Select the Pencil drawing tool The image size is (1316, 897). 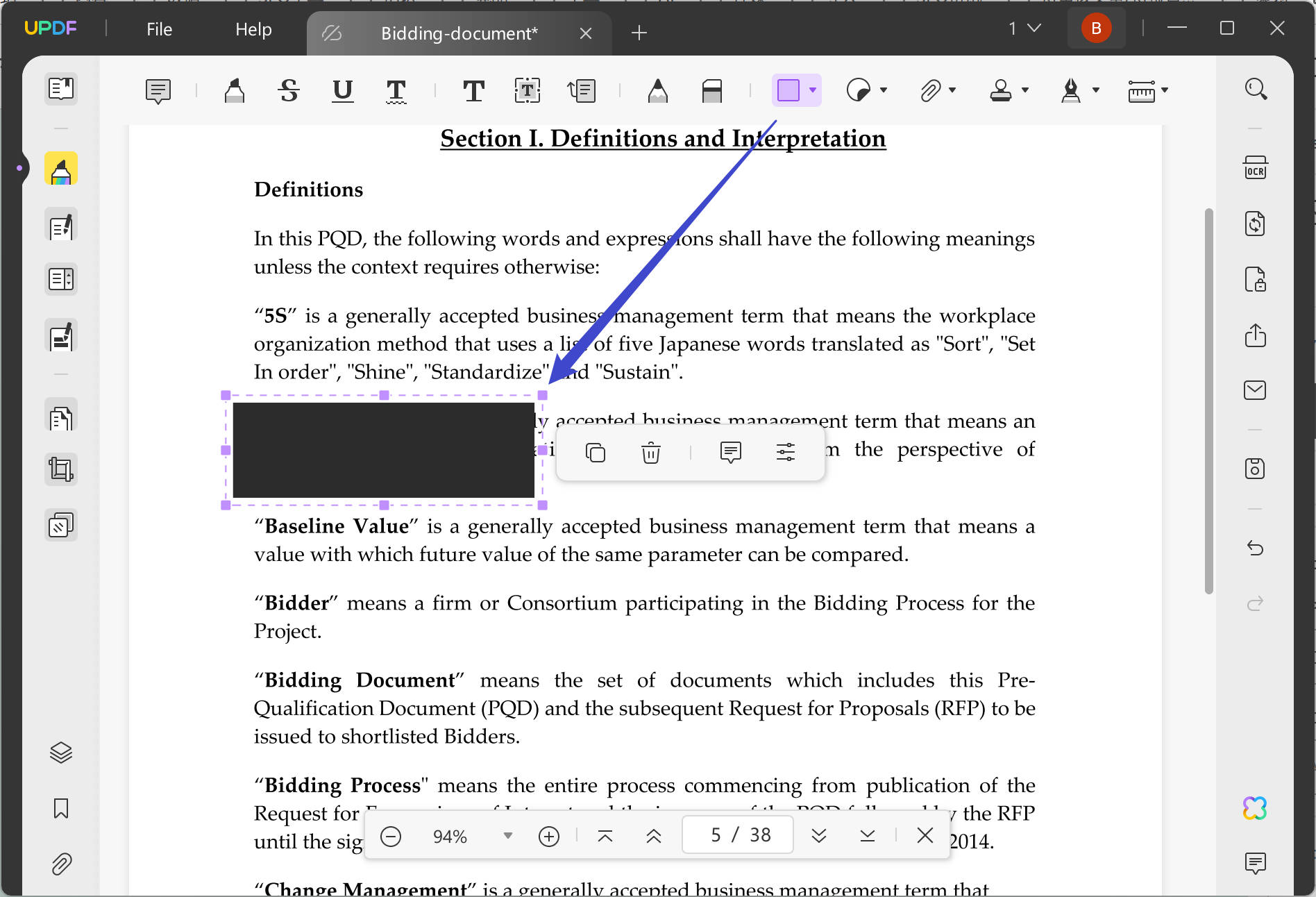point(657,90)
